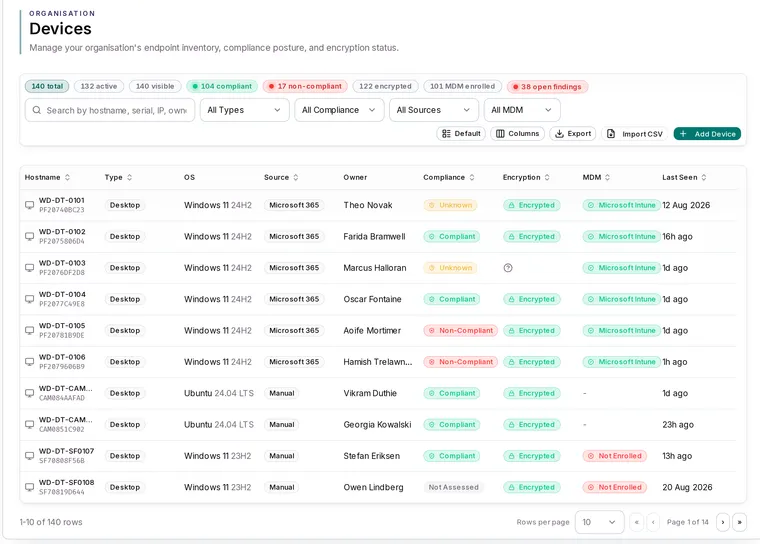Change rows per page dropdown
760x544 pixels.
tap(599, 522)
